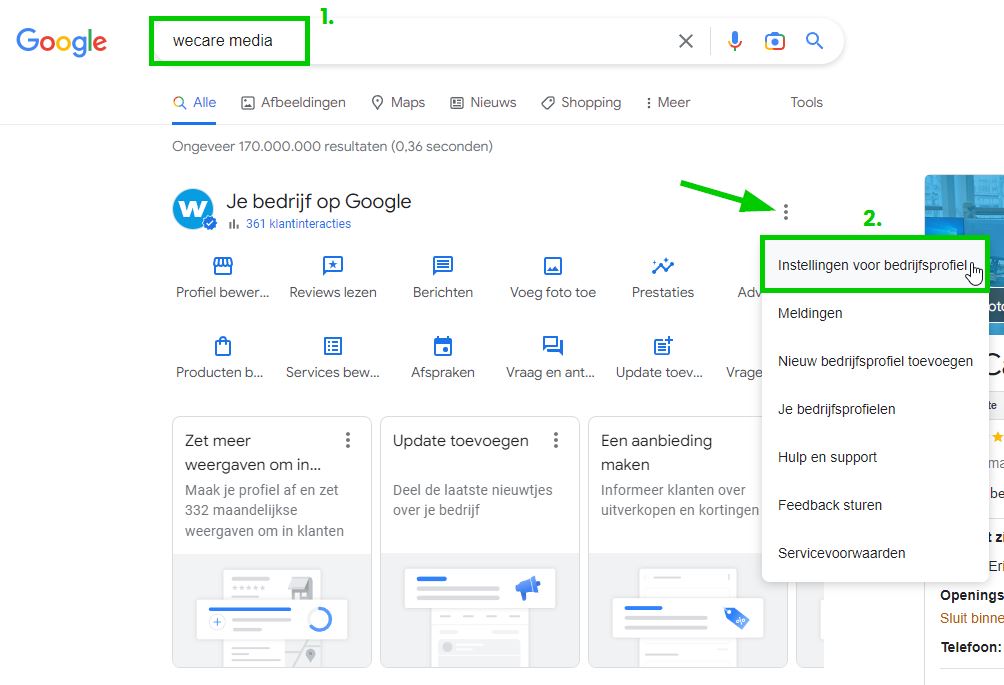Open options on Zet meer weergaven card
1004x685 pixels.
click(x=348, y=440)
